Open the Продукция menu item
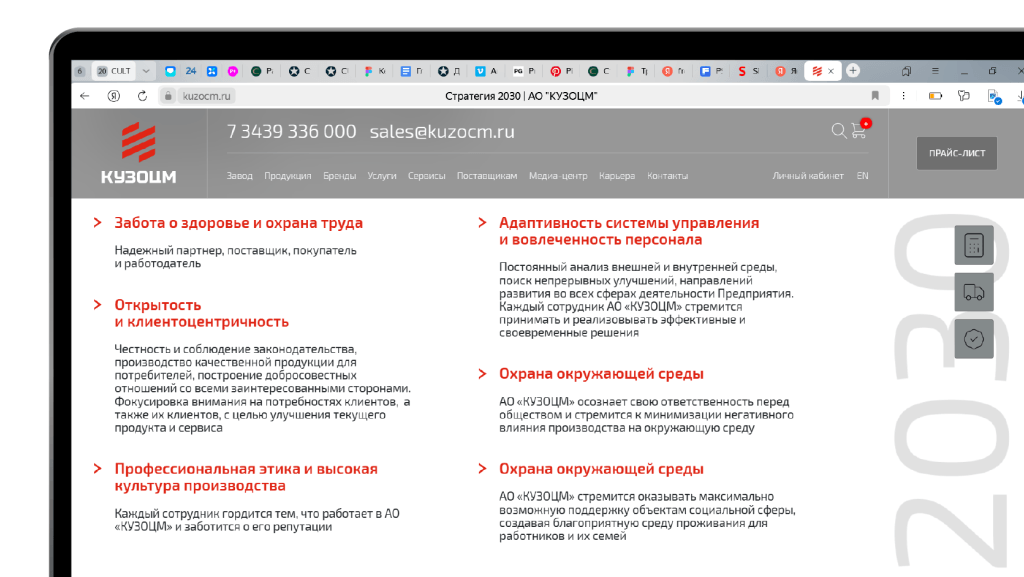 [287, 176]
